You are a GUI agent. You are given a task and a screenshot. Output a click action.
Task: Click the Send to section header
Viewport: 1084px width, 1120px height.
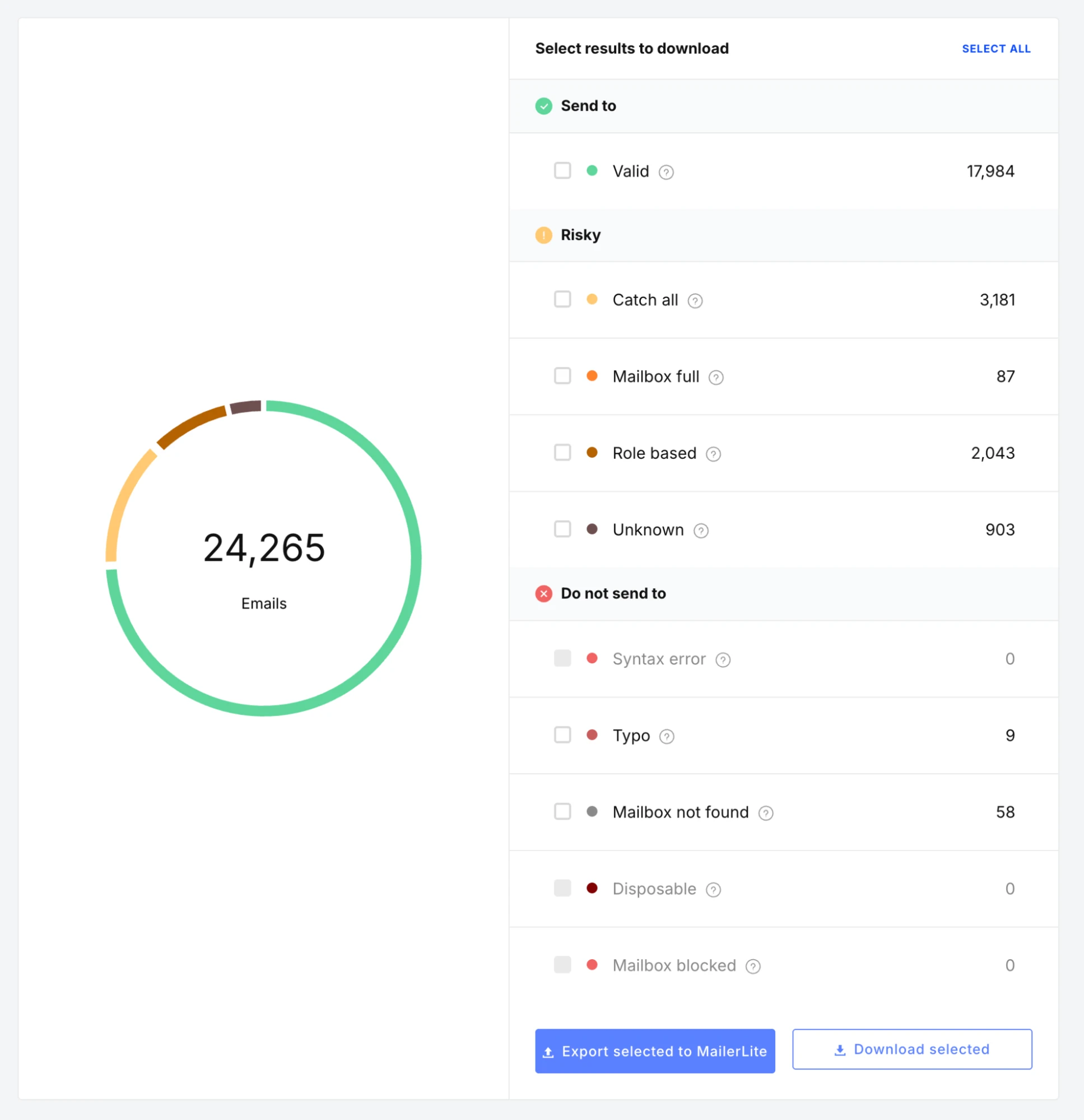pos(783,106)
